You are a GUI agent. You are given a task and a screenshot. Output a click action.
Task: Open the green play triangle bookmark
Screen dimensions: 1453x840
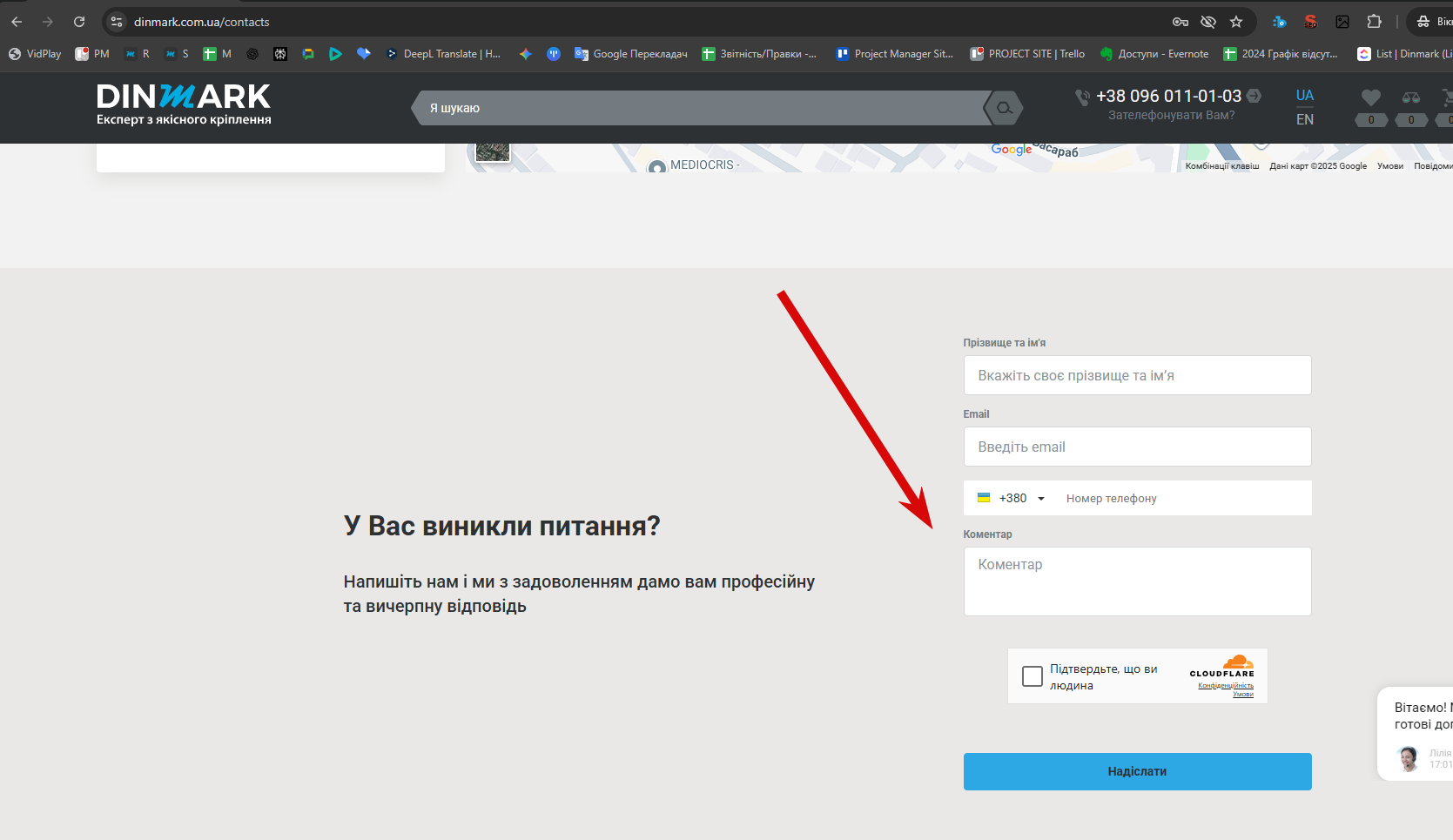point(336,54)
